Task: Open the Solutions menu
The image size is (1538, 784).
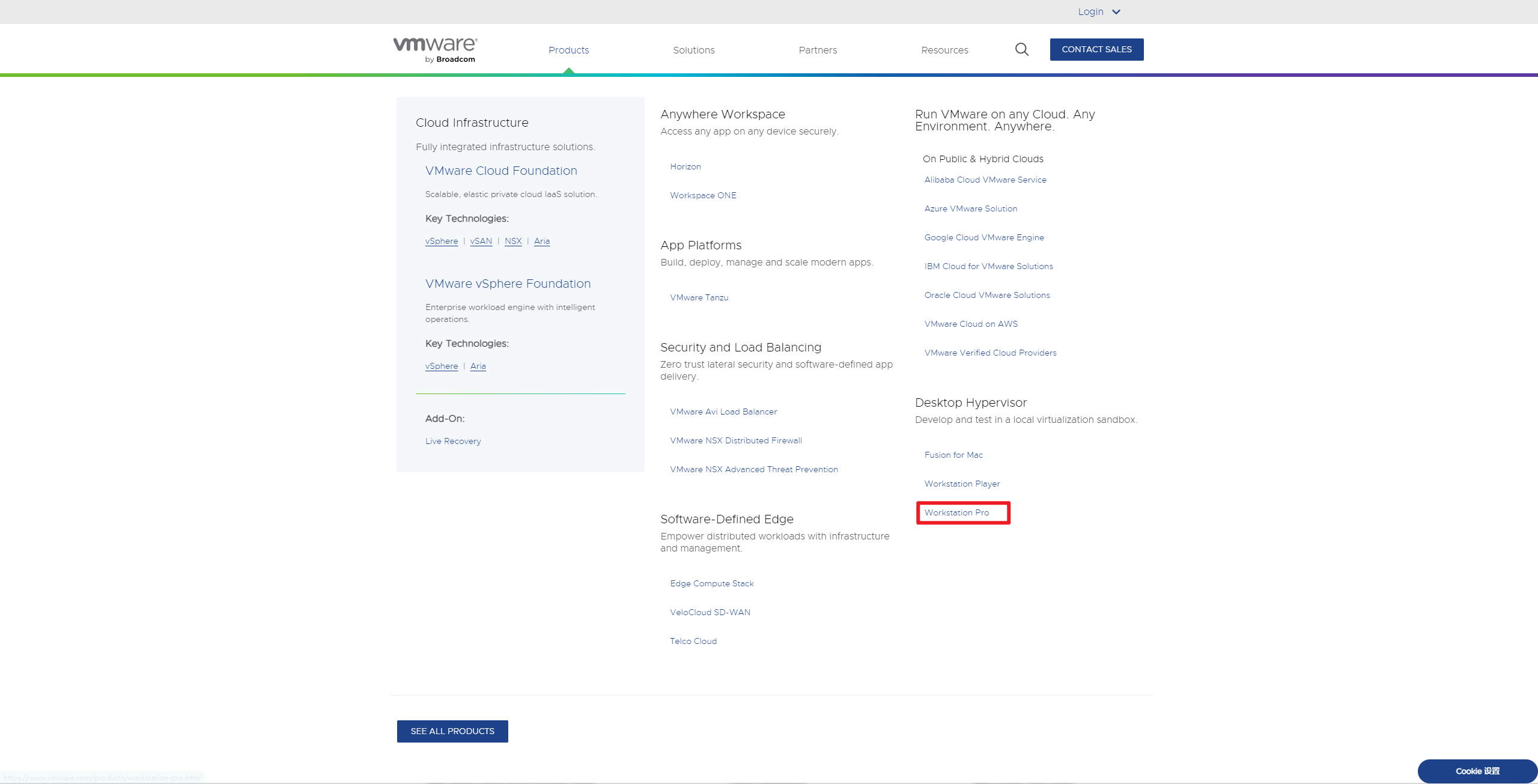Action: 693,50
